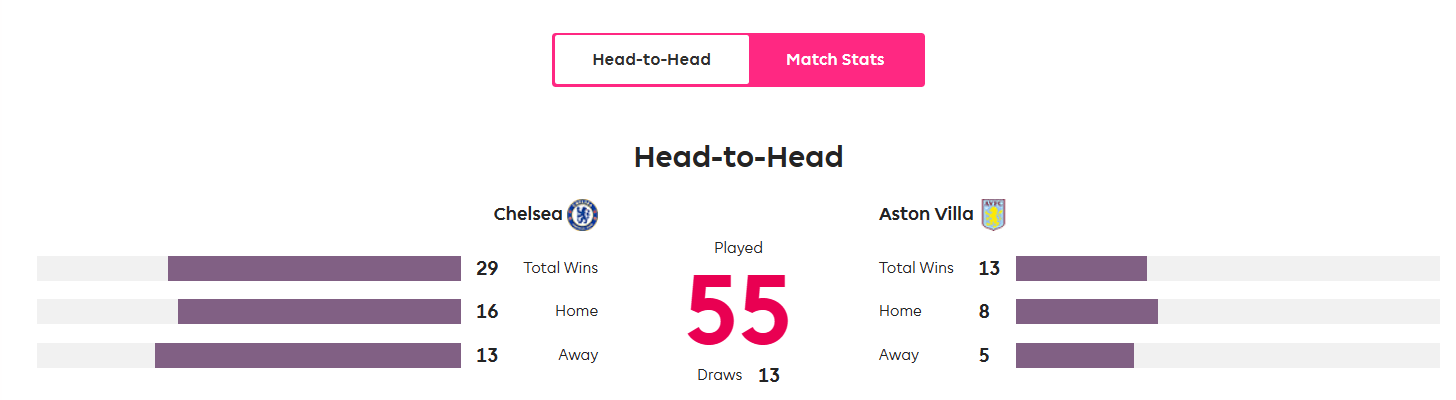Click Aston Villa's Total Wins bar

(x=1081, y=268)
